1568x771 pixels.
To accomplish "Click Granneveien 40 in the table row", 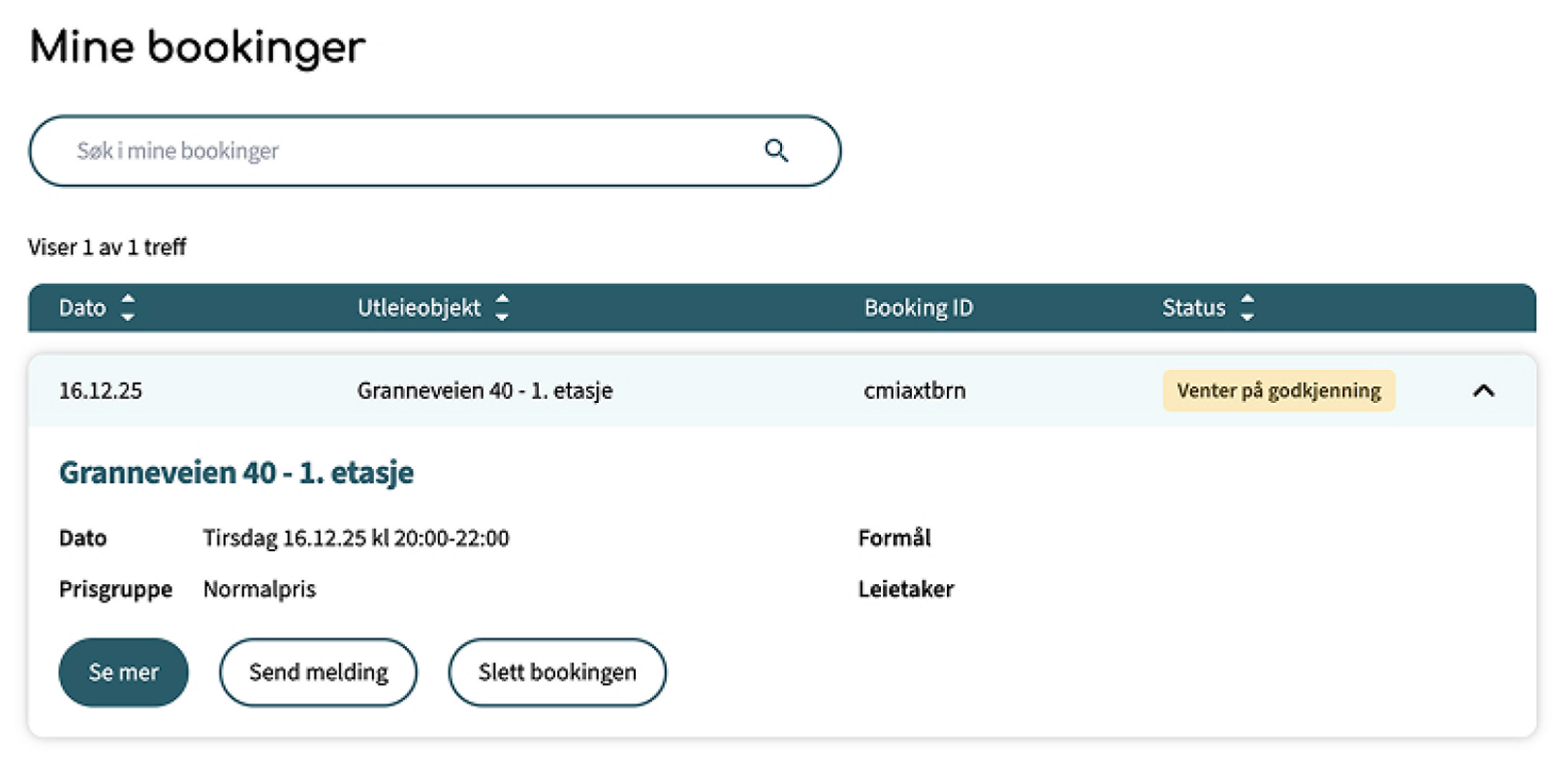I will point(485,391).
